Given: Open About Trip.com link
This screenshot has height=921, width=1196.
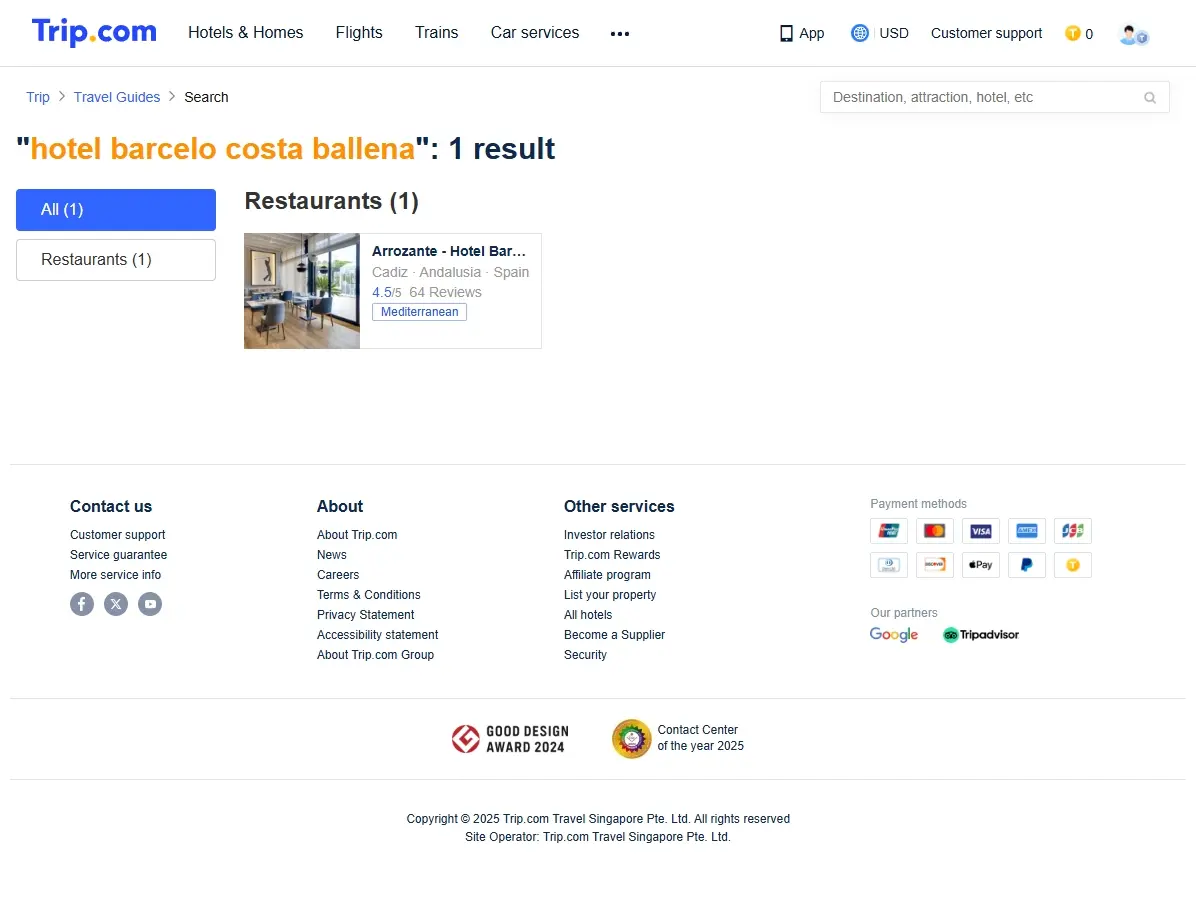Looking at the screenshot, I should [x=357, y=535].
